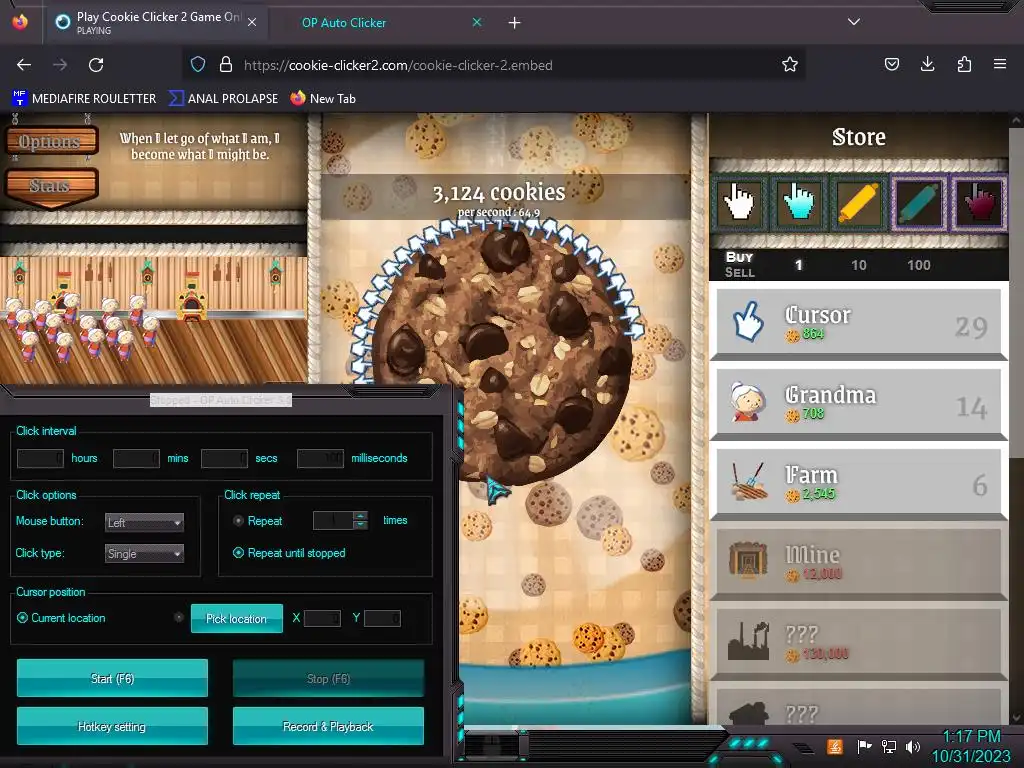1024x768 pixels.
Task: Click the X coordinate field
Action: (x=323, y=618)
